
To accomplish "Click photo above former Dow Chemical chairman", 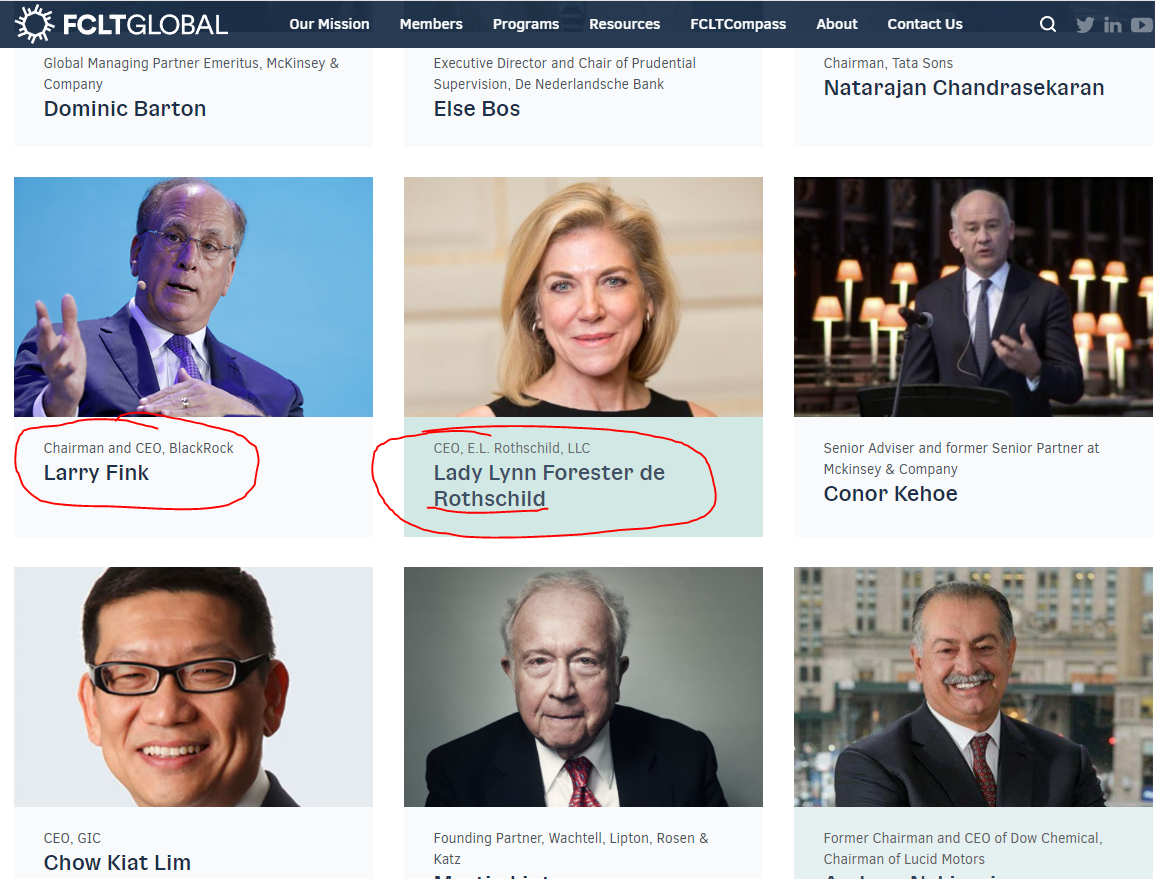I will point(973,687).
